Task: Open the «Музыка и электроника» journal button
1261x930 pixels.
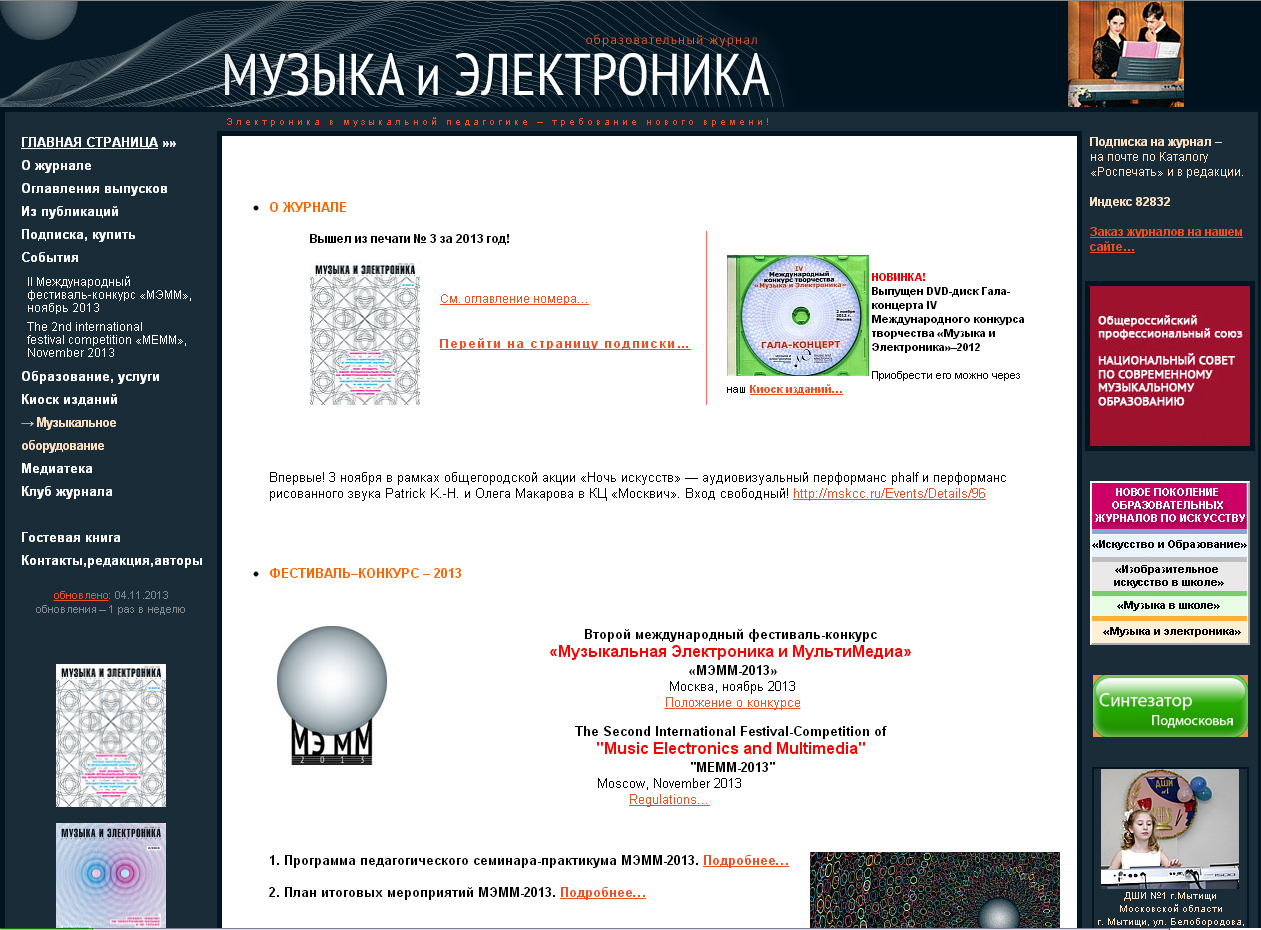Action: 1170,631
